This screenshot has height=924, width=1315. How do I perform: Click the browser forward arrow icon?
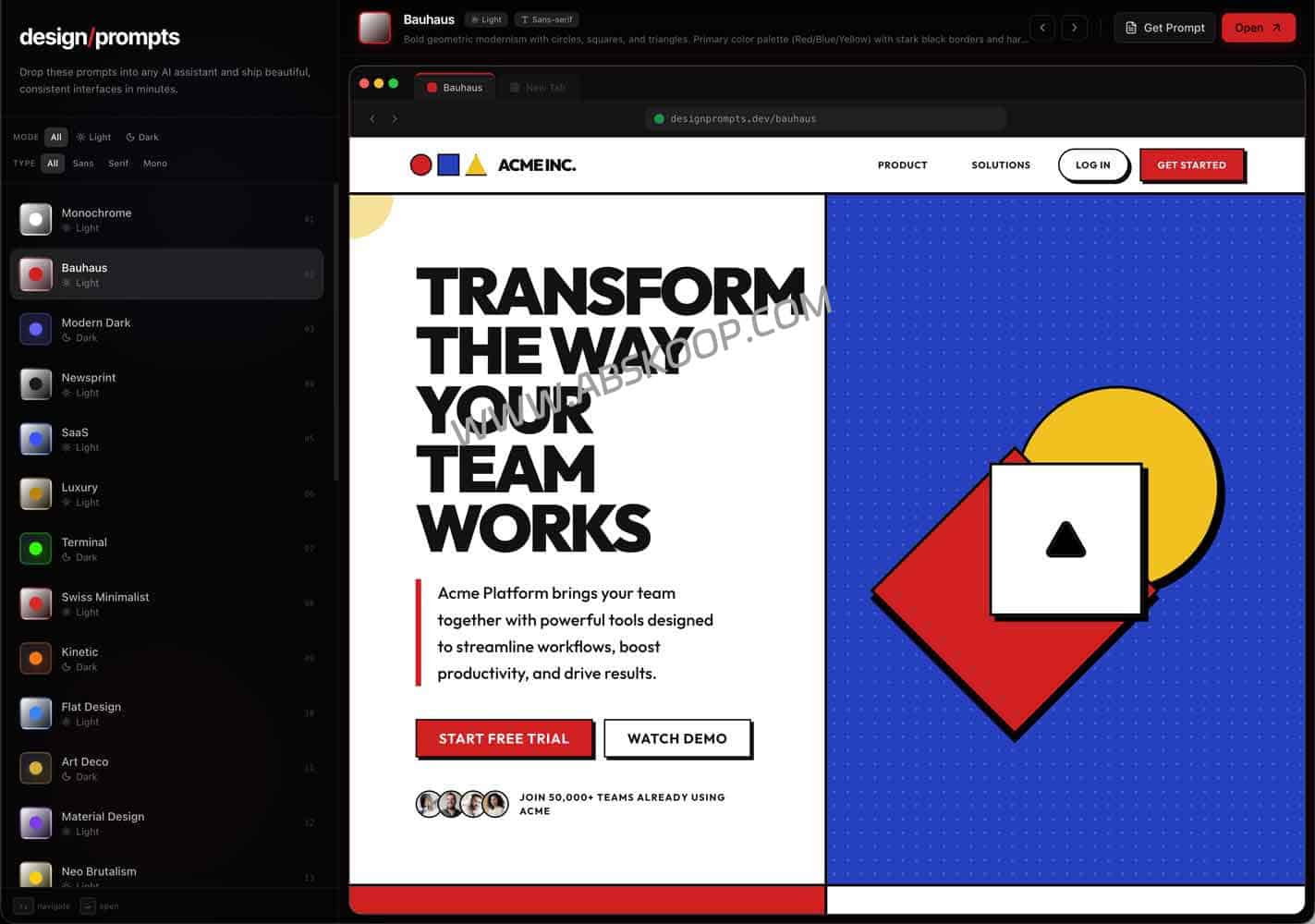pyautogui.click(x=395, y=118)
